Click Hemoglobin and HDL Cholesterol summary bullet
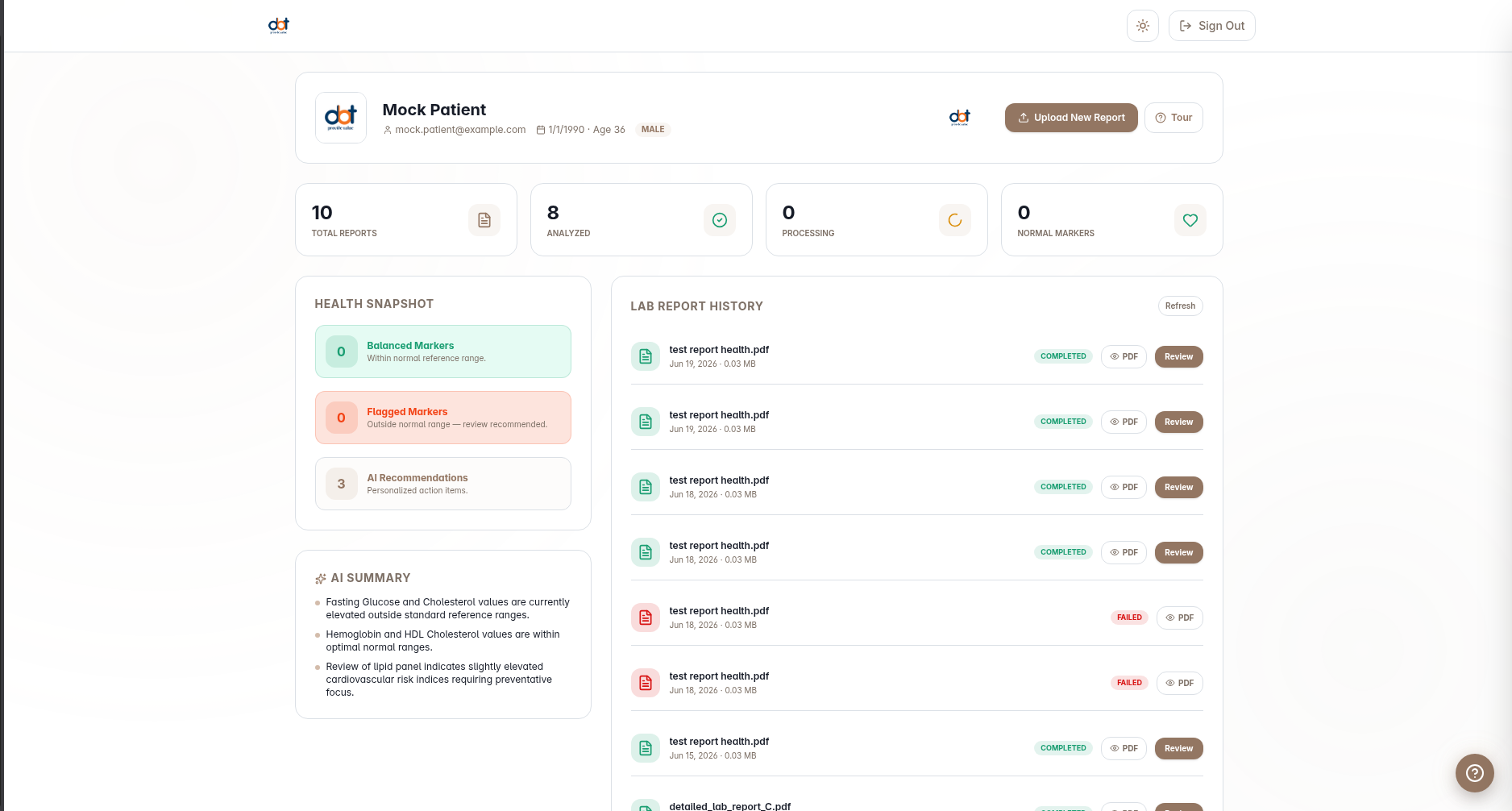1512x811 pixels. [442, 641]
